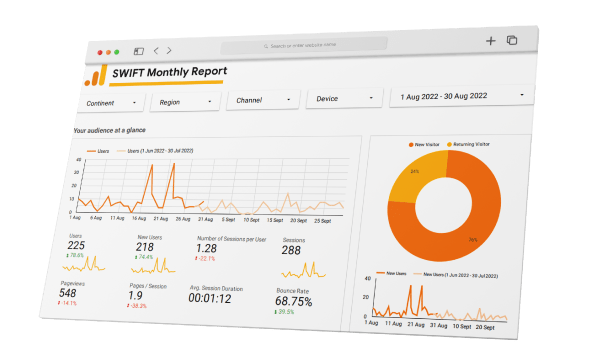
Task: Click the -38.2% change under Pages / Session
Action: (137, 306)
